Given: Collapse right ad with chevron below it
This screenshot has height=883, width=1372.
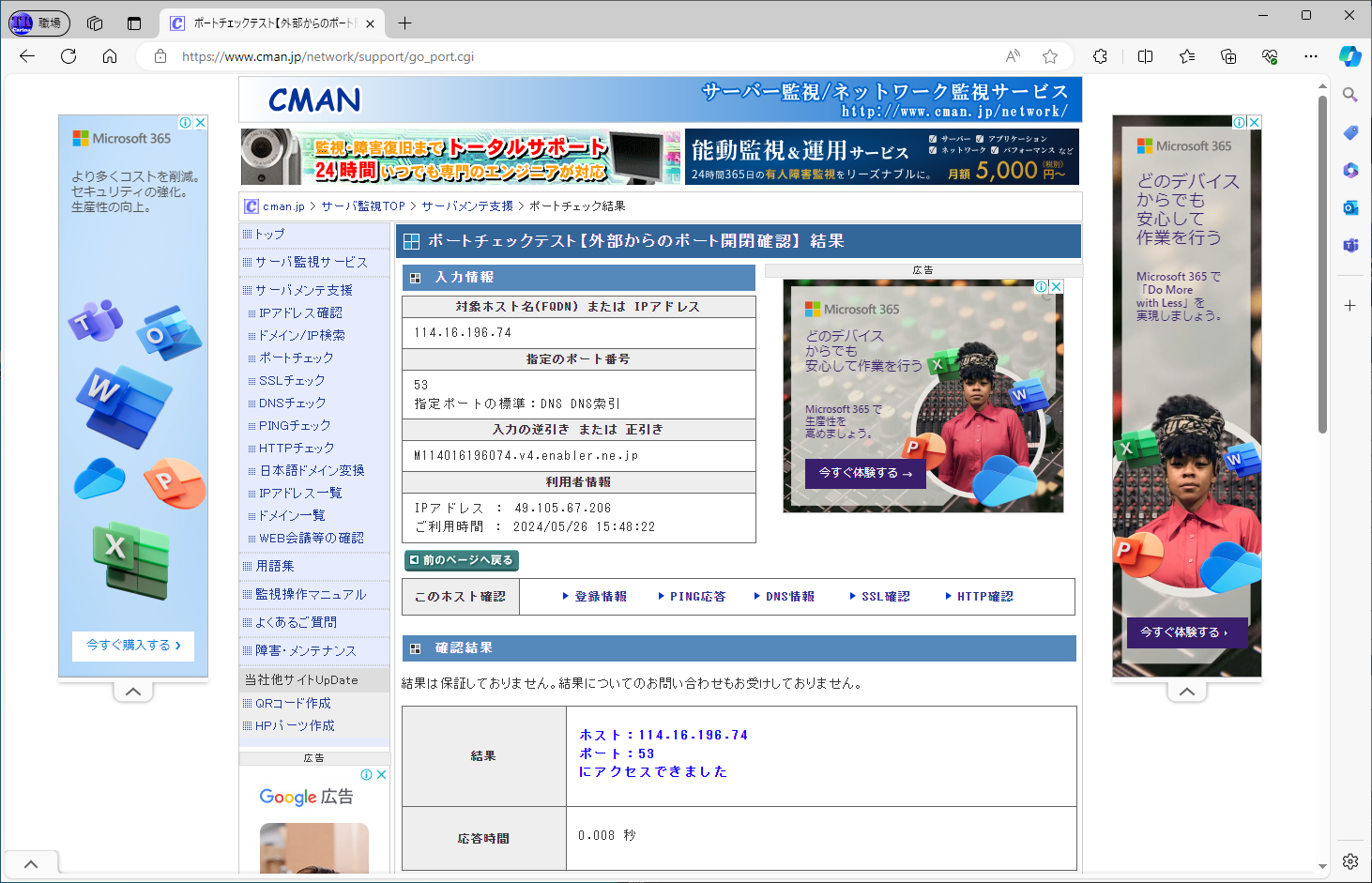Looking at the screenshot, I should tap(1186, 692).
